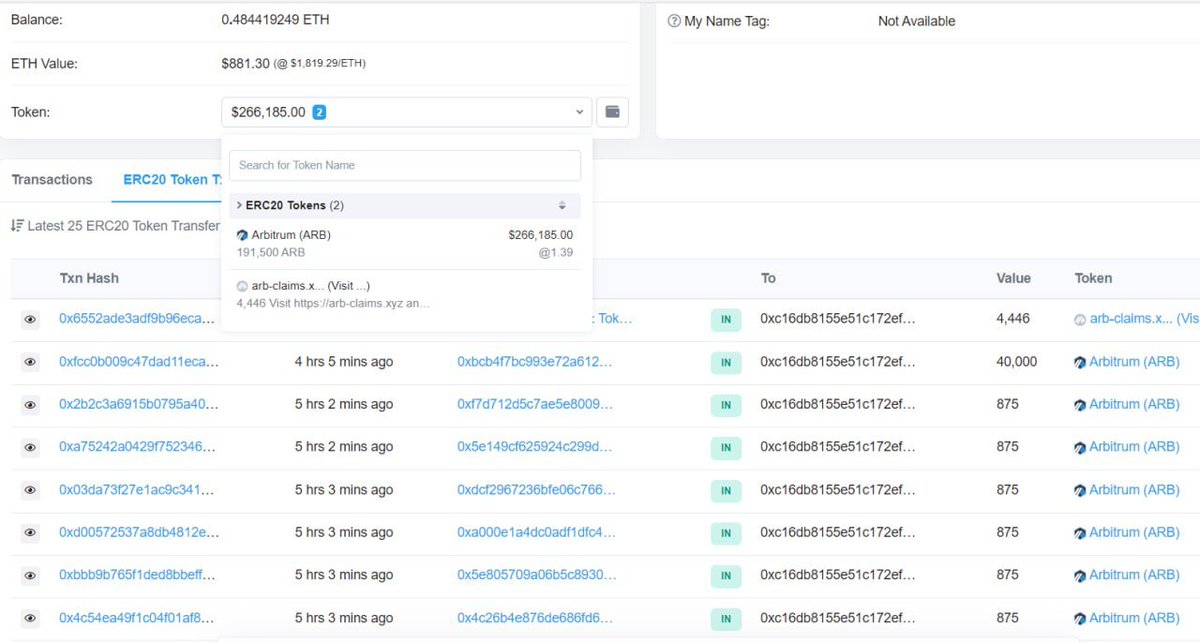Screen dimensions: 1200x643
Task: Click the Arbitrum icon in row 0xbbb9b765f1ded8bbeff
Action: pyautogui.click(x=1080, y=575)
